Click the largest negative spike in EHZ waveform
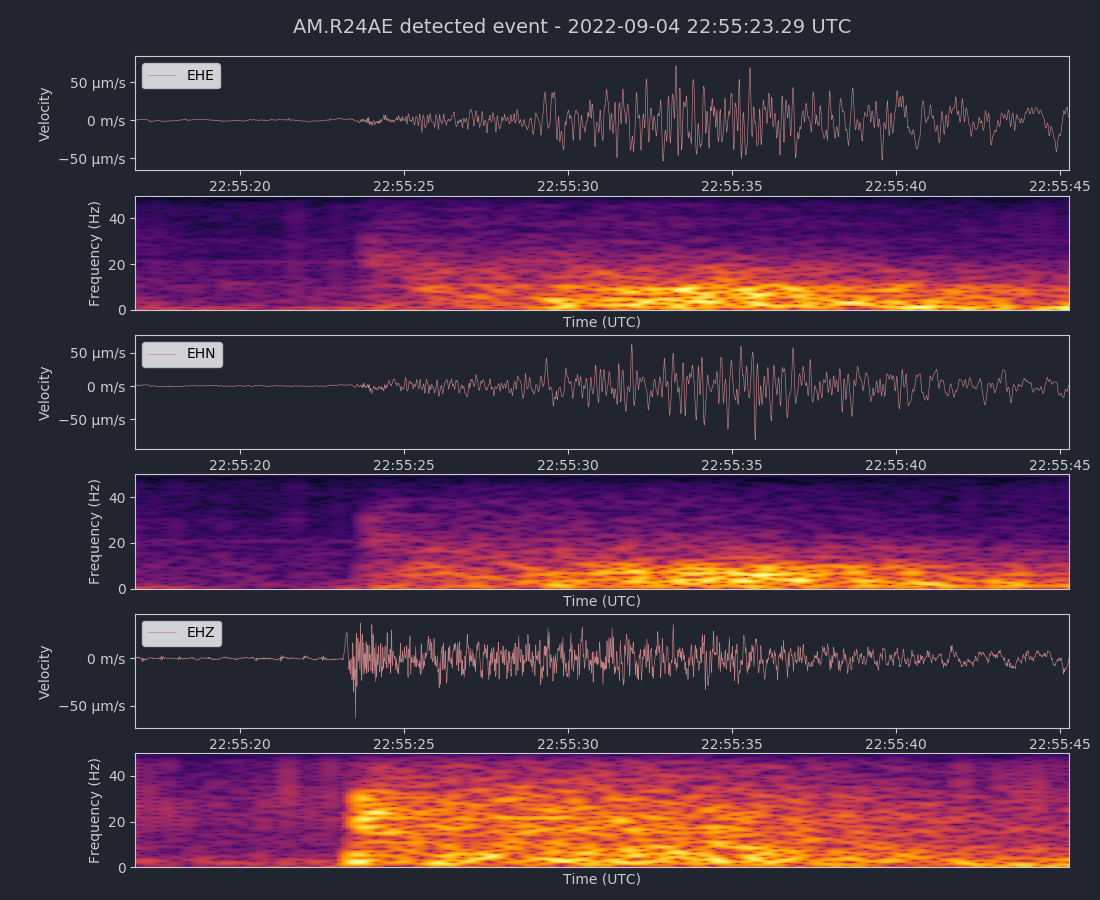The width and height of the screenshot is (1100, 900). point(355,715)
